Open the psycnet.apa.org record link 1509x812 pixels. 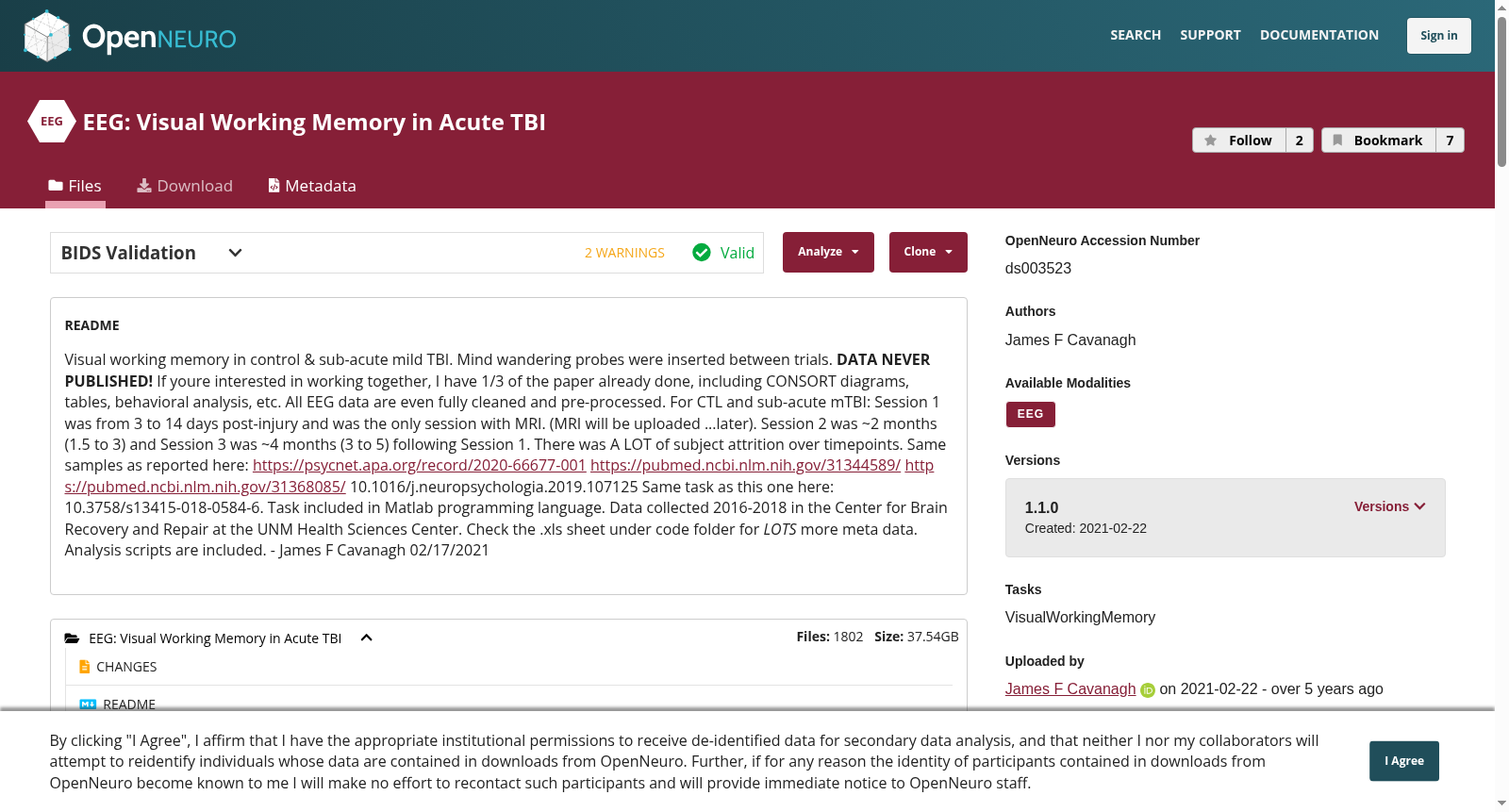pyautogui.click(x=420, y=466)
